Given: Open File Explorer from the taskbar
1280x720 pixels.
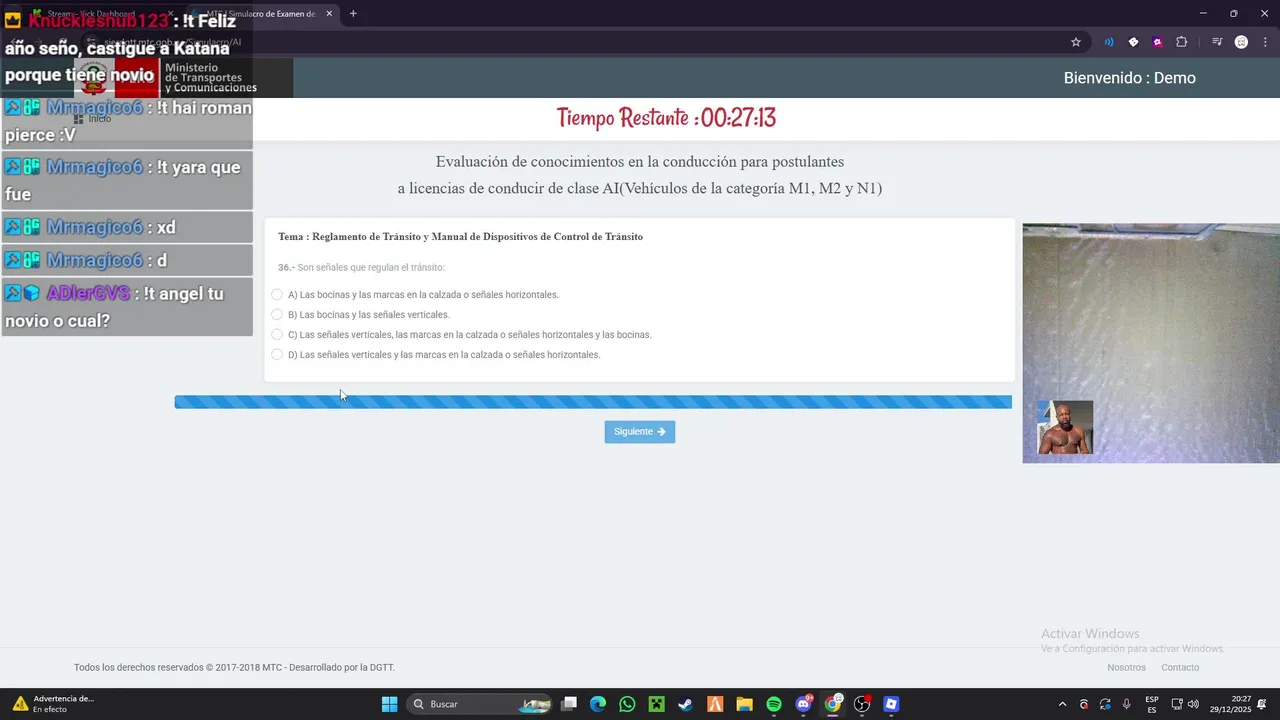Looking at the screenshot, I should 744,704.
